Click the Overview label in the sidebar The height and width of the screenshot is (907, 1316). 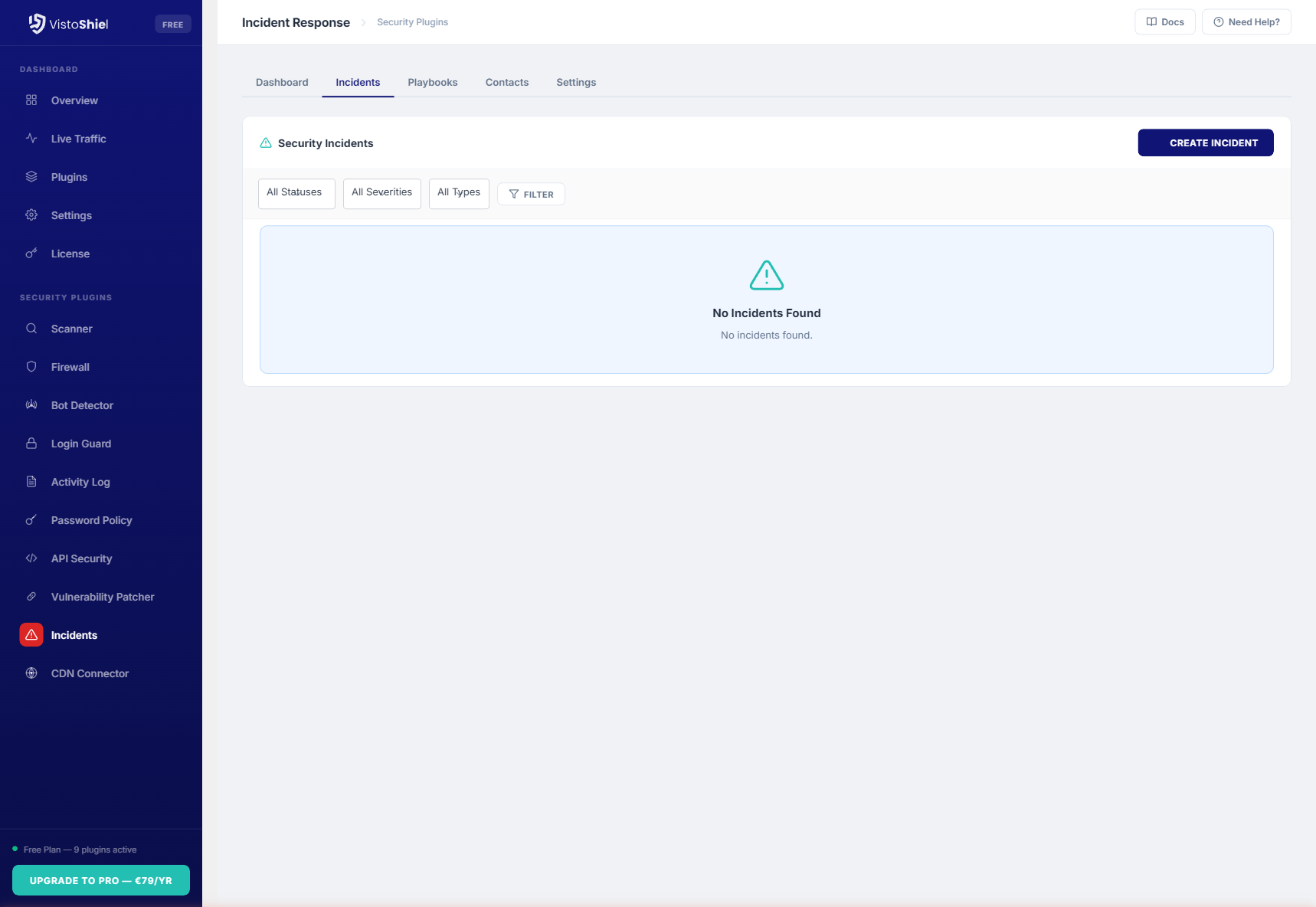click(74, 100)
